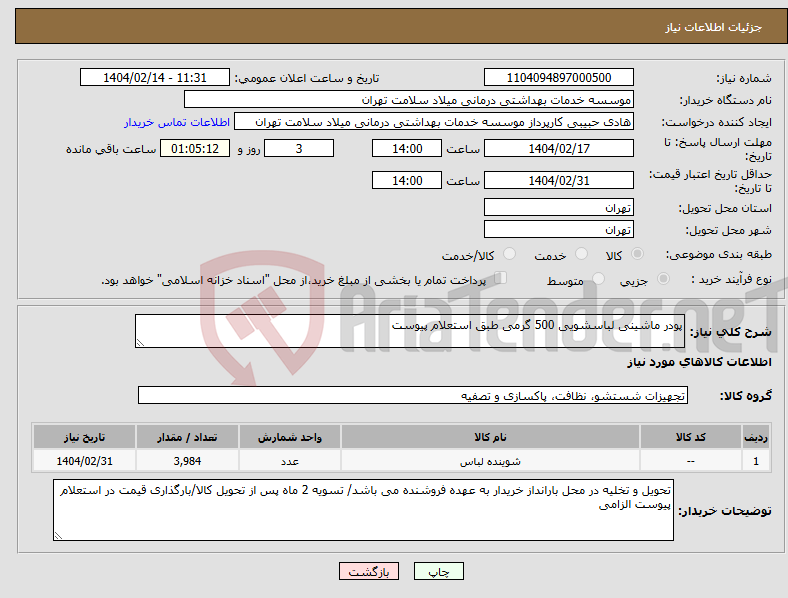Click the تاریخ نیاز column header
788x598 pixels.
point(84,437)
